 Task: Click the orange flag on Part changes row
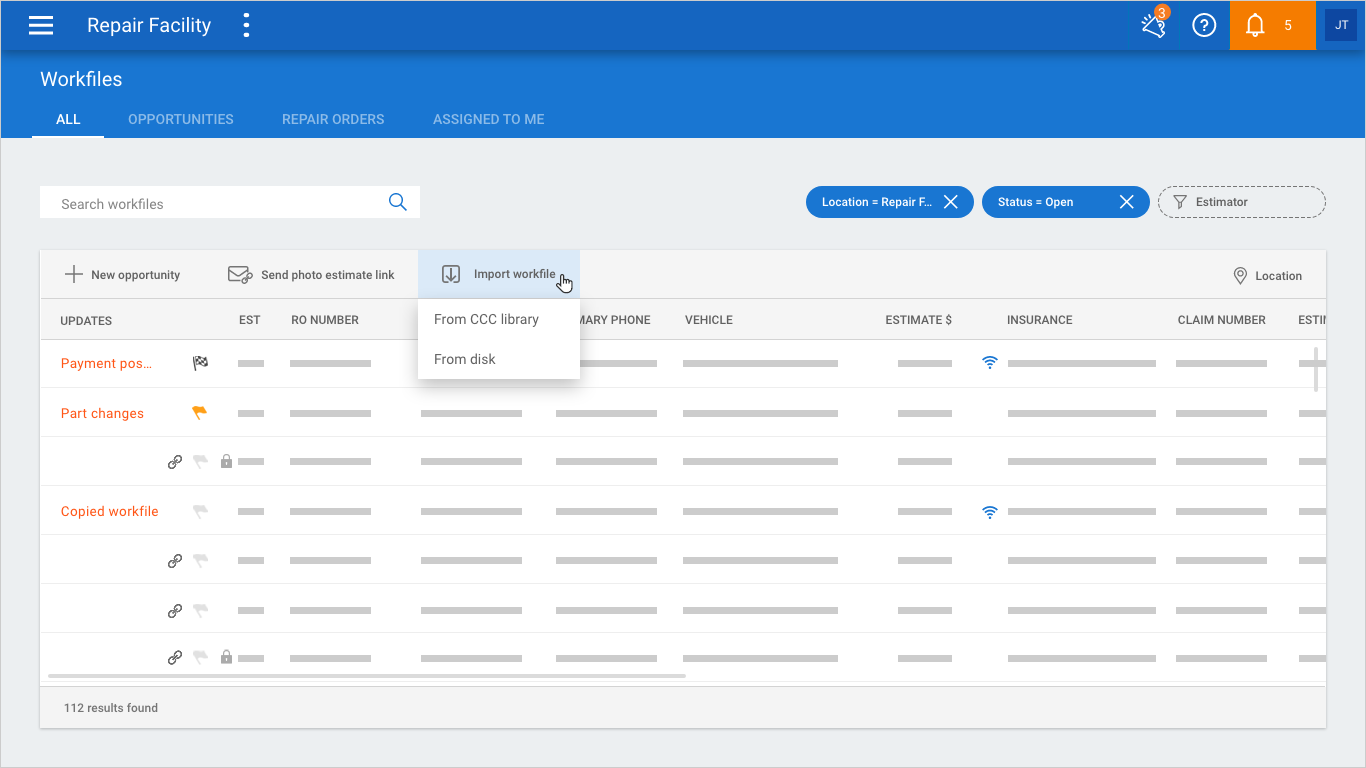200,412
